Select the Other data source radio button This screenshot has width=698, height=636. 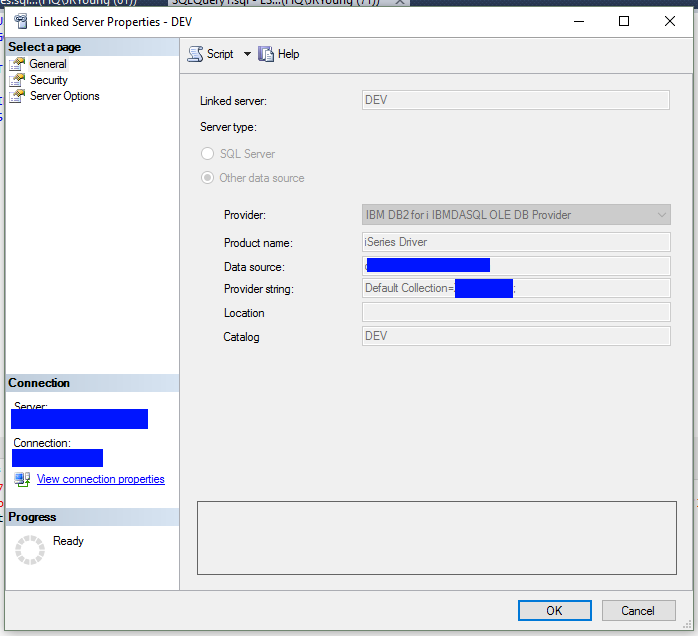click(x=208, y=178)
